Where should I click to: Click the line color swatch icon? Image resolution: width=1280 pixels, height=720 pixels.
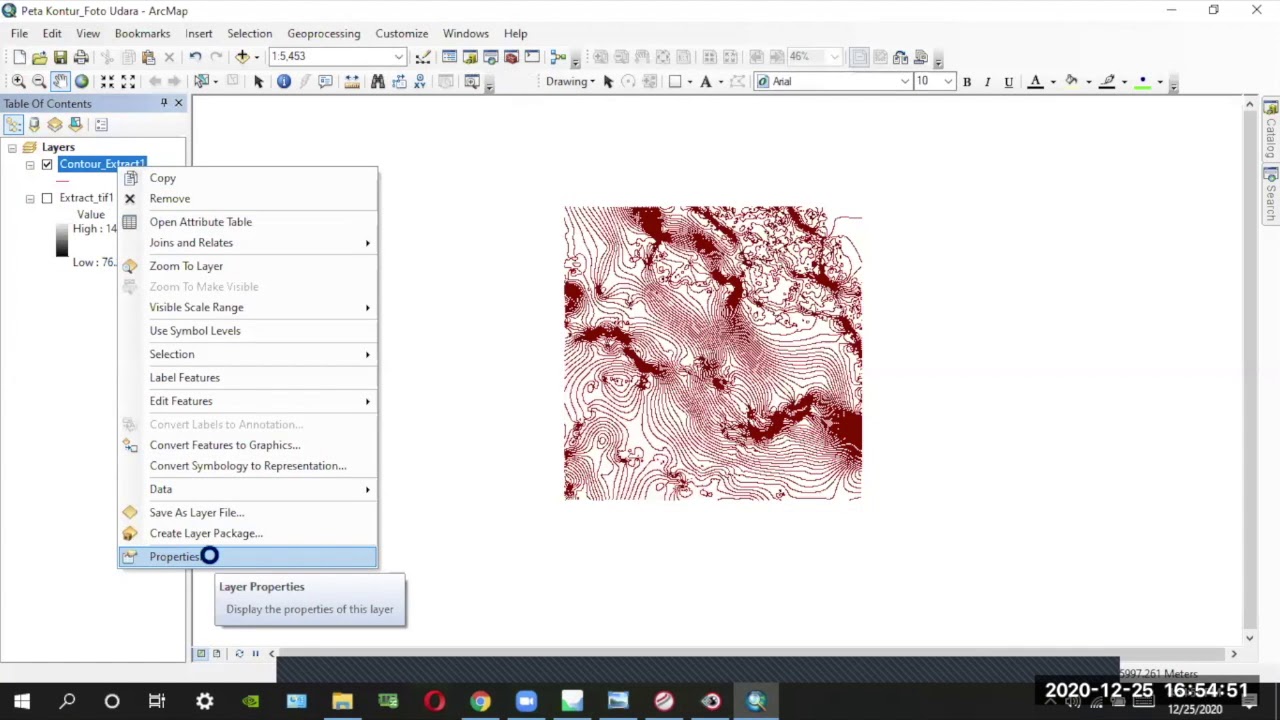[x=1107, y=81]
